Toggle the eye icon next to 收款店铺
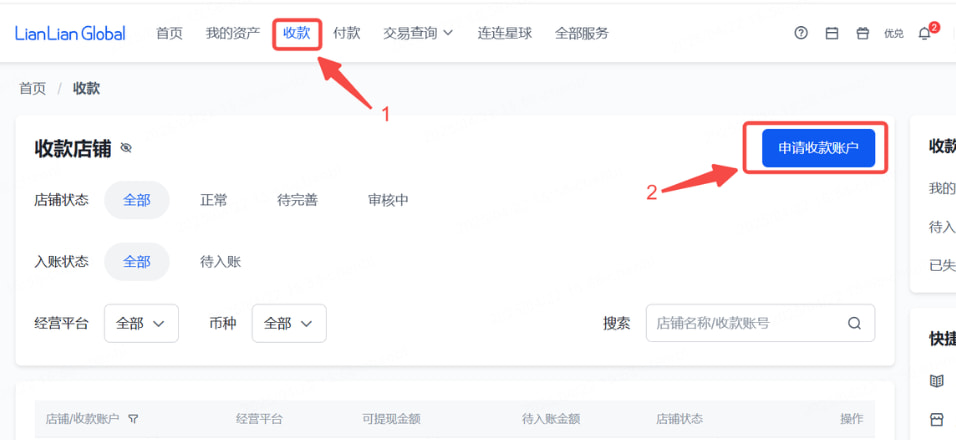 tap(126, 148)
